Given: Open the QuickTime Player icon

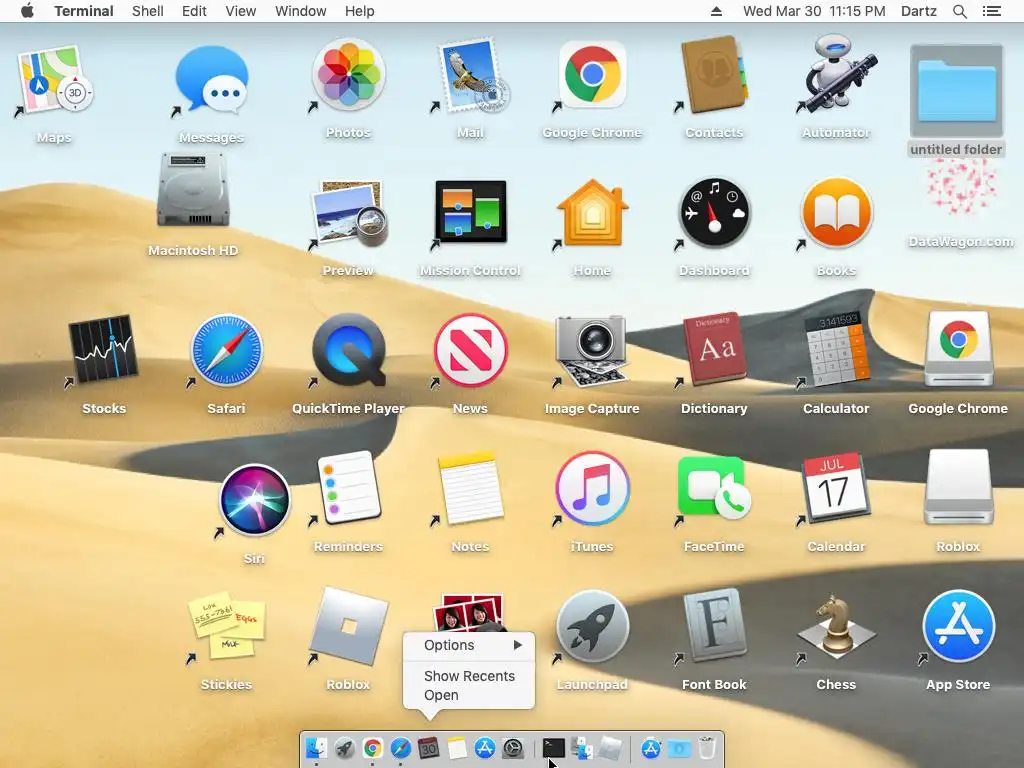Looking at the screenshot, I should [348, 350].
